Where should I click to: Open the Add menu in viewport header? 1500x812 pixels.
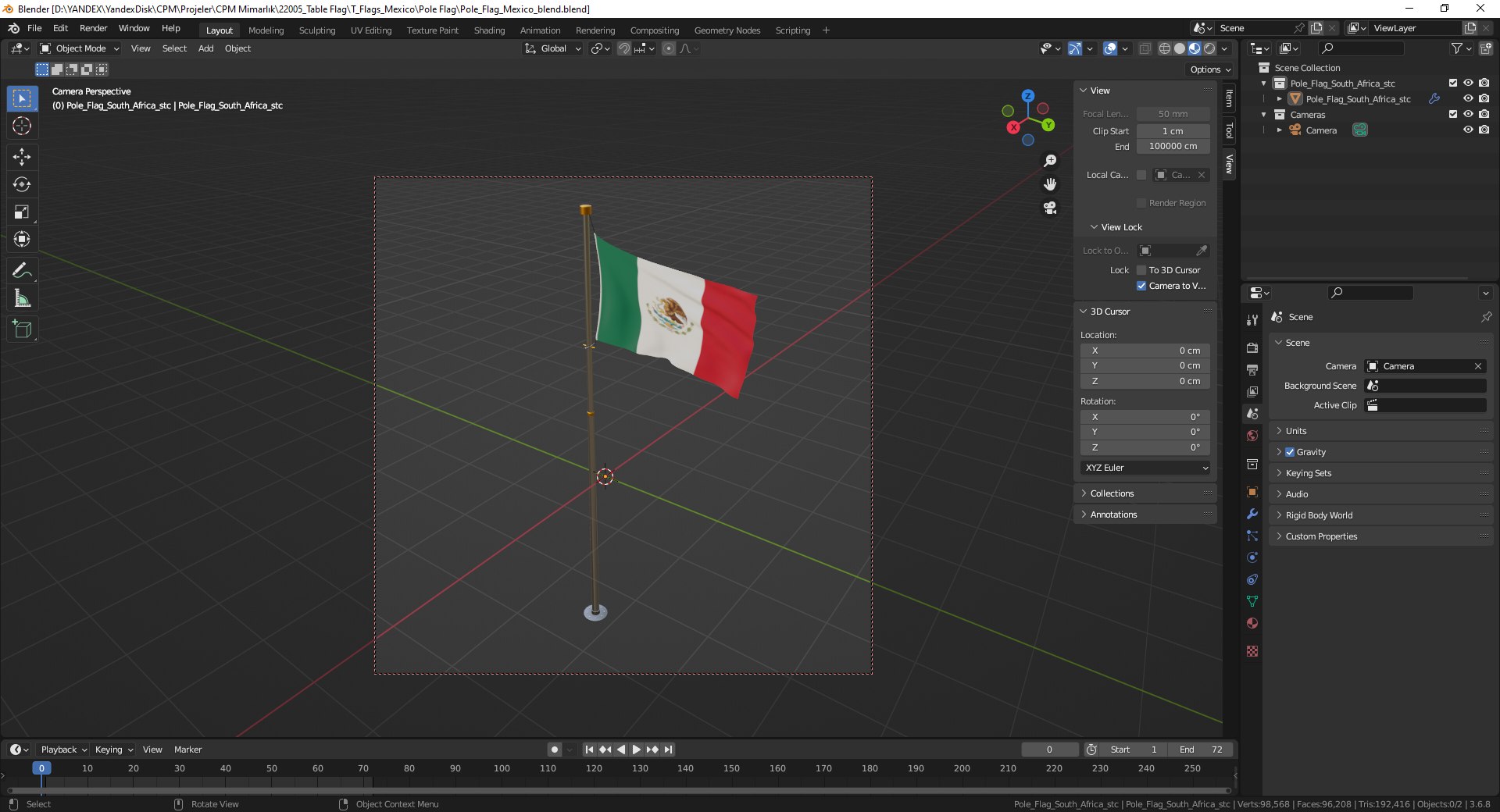(x=205, y=48)
